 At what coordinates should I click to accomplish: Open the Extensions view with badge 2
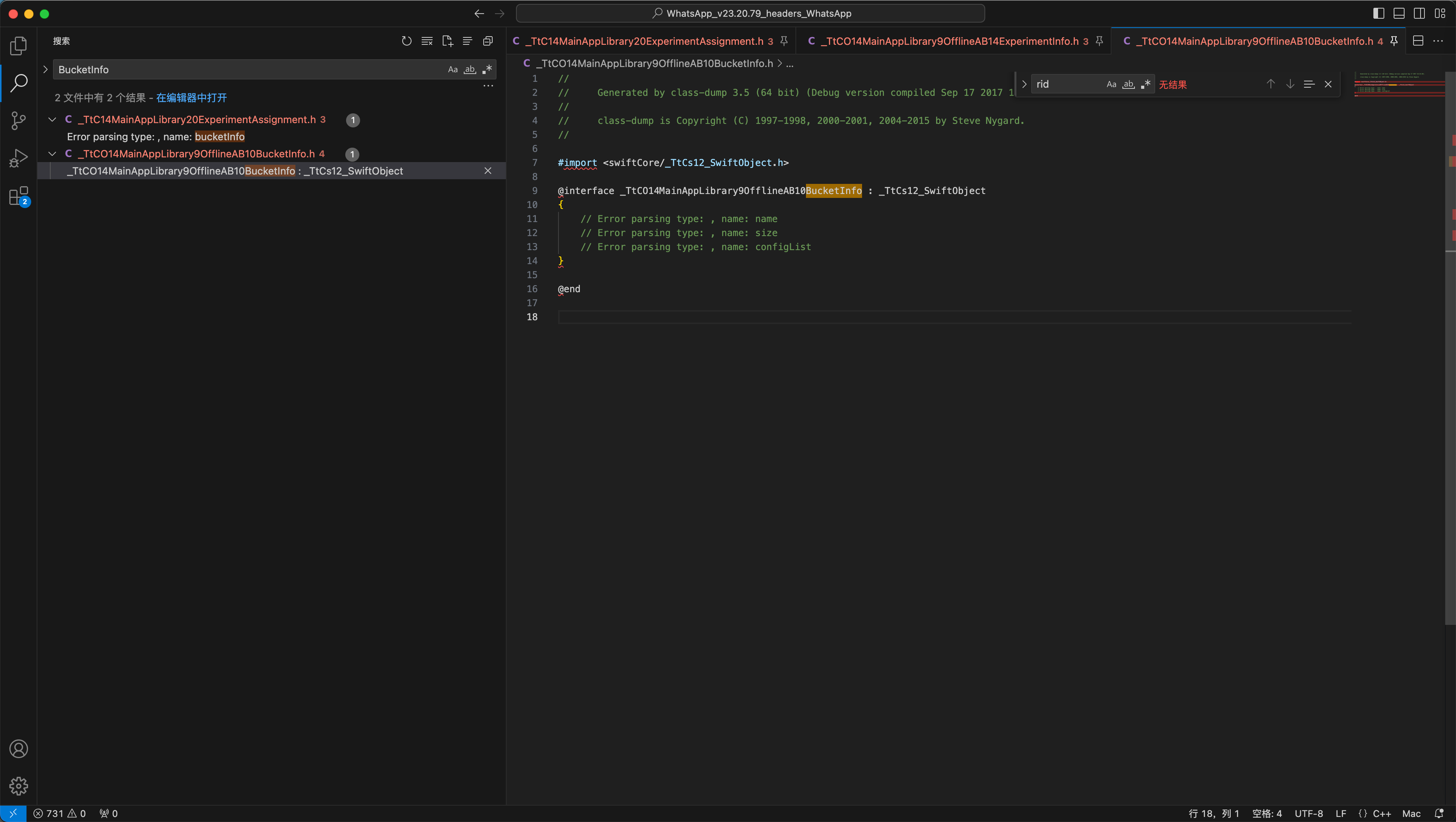coord(19,196)
